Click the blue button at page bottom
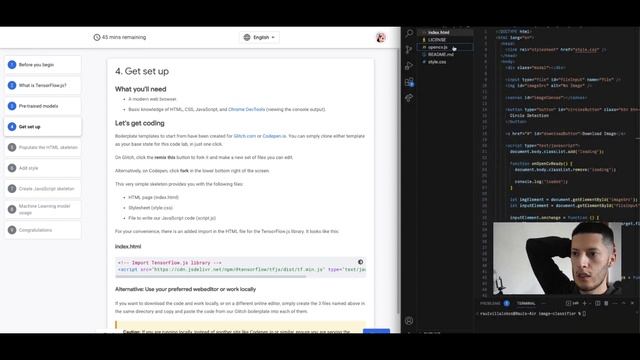Screen dimensions: 640x360 [x=376, y=331]
